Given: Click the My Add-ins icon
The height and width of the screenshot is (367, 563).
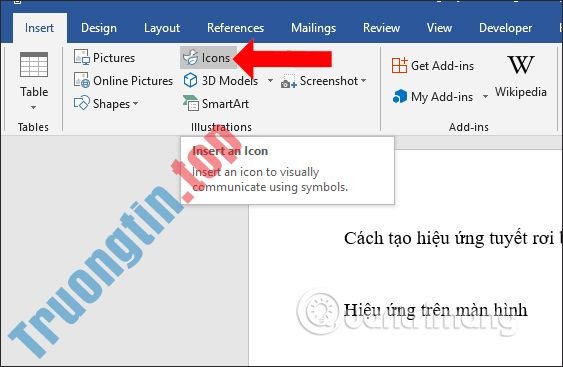Looking at the screenshot, I should [400, 96].
